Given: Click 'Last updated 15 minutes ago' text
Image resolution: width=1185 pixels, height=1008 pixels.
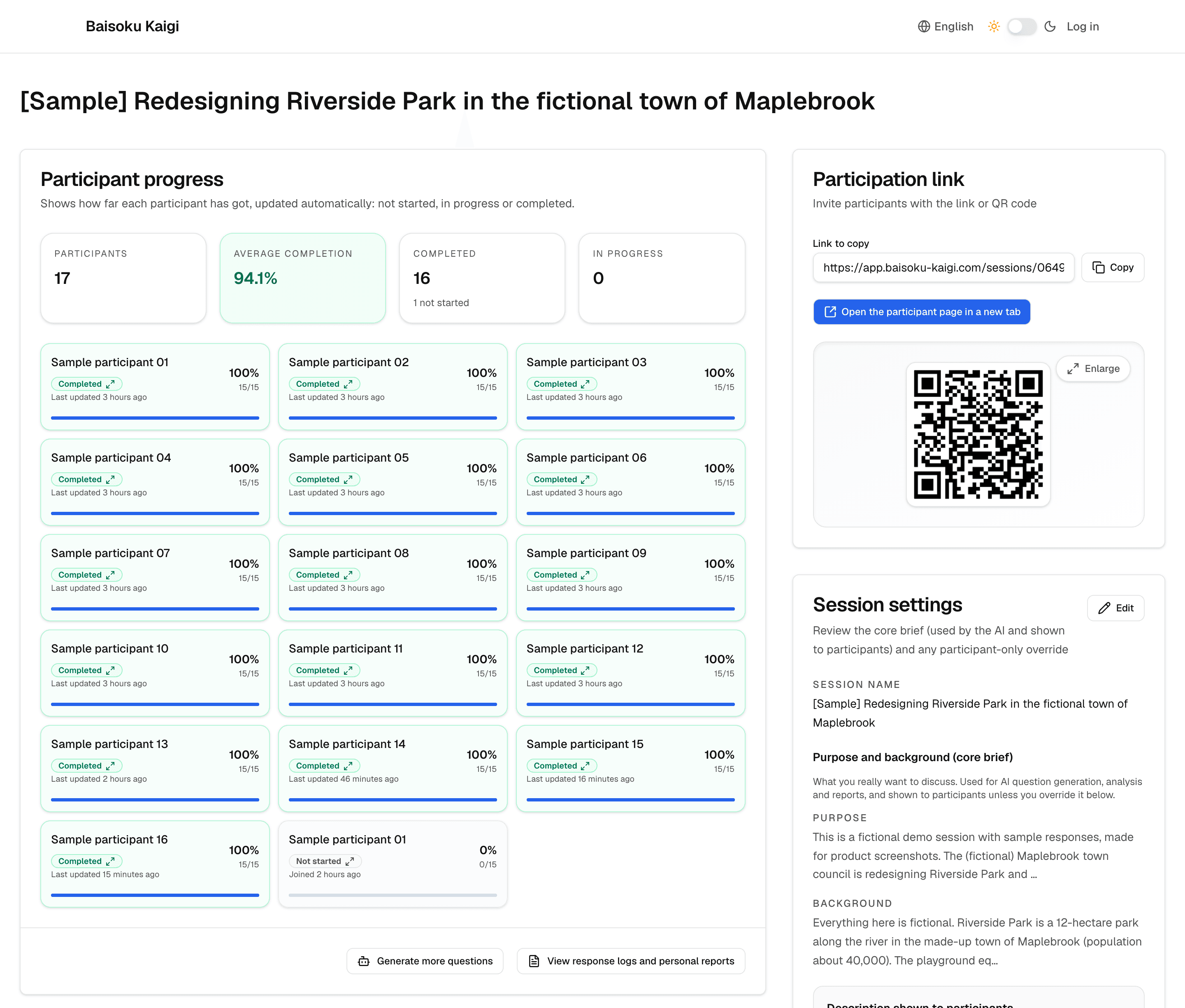Looking at the screenshot, I should pyautogui.click(x=105, y=874).
